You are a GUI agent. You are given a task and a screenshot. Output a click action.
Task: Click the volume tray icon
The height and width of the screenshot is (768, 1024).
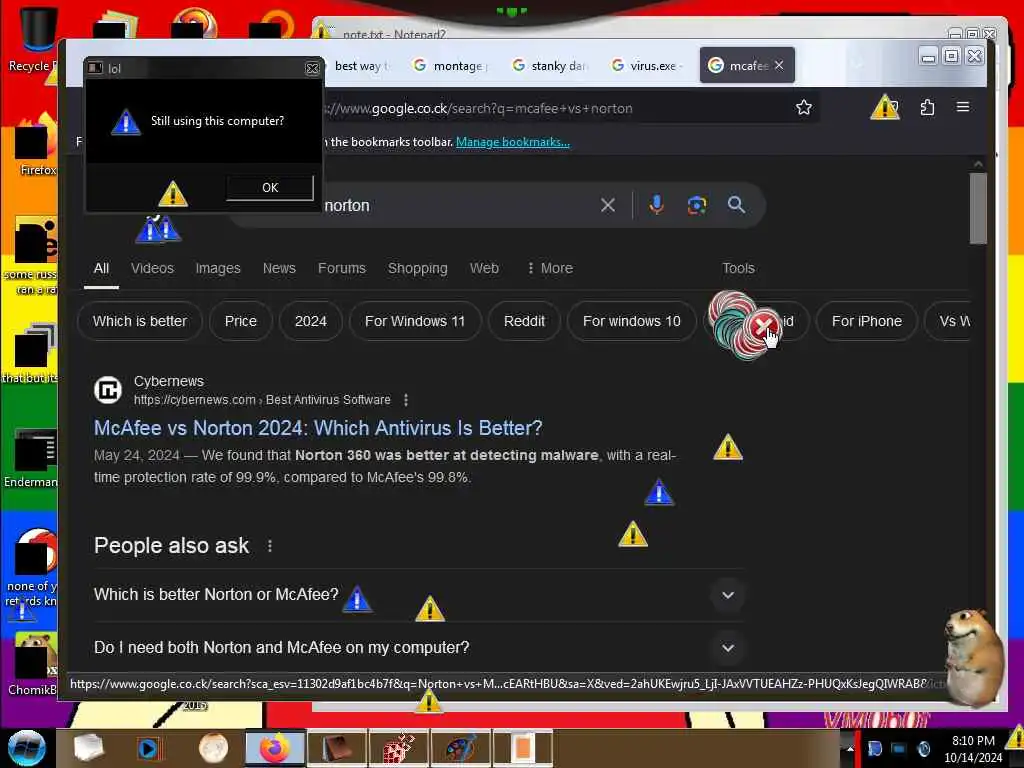923,749
